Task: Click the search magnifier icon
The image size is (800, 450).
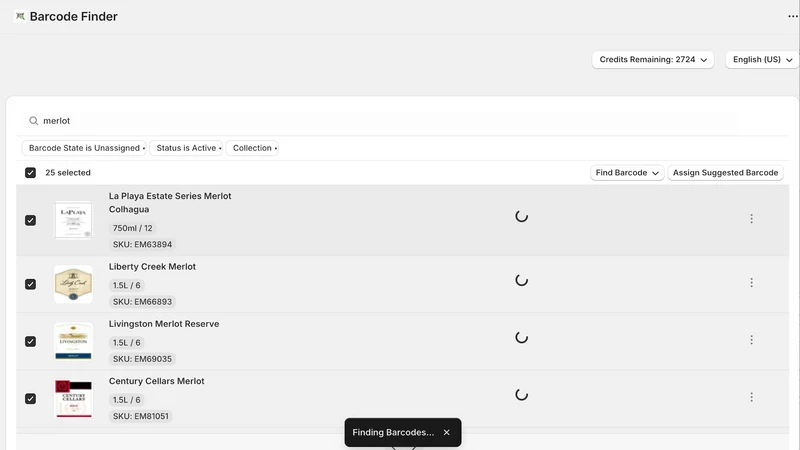Action: tap(34, 121)
